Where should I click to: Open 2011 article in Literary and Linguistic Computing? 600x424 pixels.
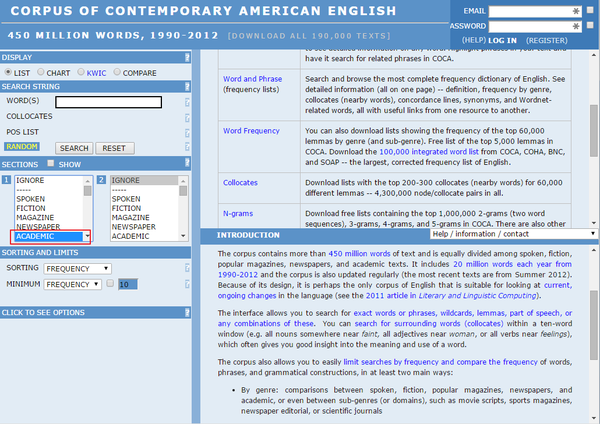point(450,296)
